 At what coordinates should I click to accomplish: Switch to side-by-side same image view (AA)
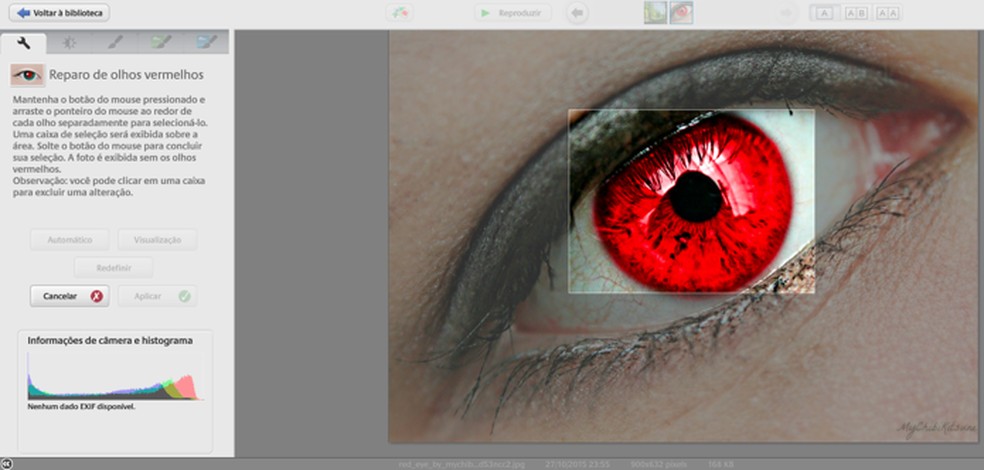[887, 13]
